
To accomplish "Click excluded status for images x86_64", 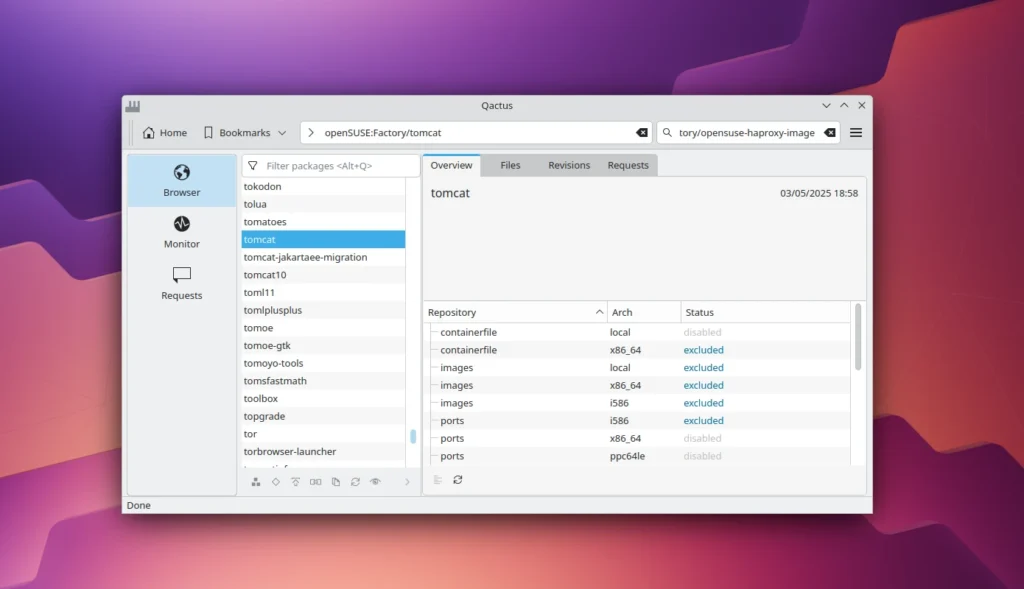I will tap(703, 385).
